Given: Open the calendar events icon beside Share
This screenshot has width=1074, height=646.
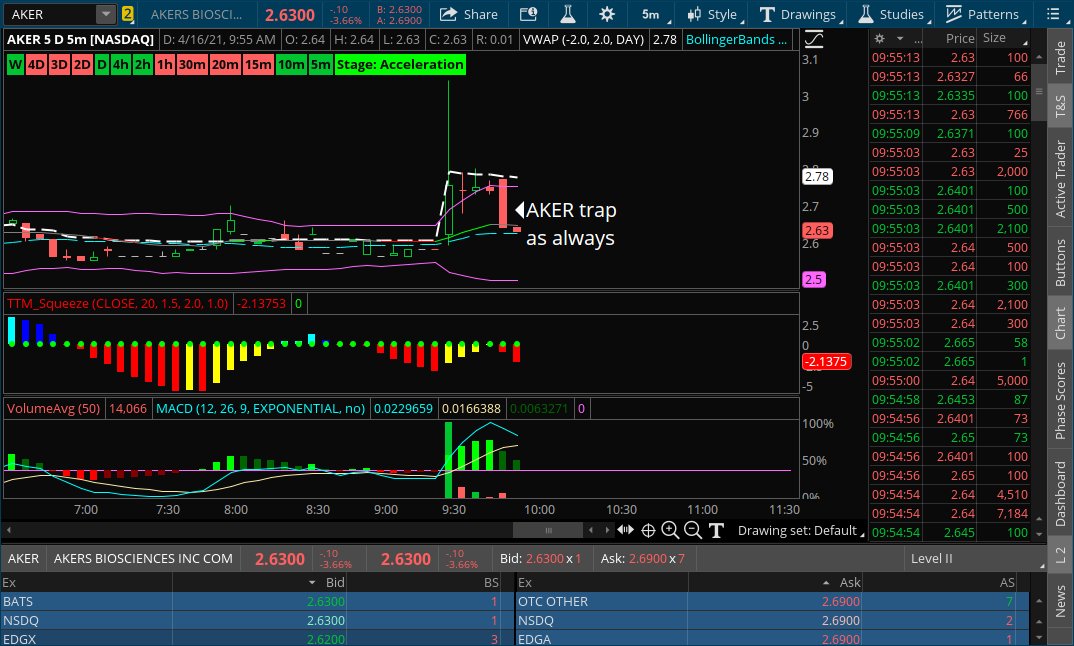Looking at the screenshot, I should tap(528, 15).
